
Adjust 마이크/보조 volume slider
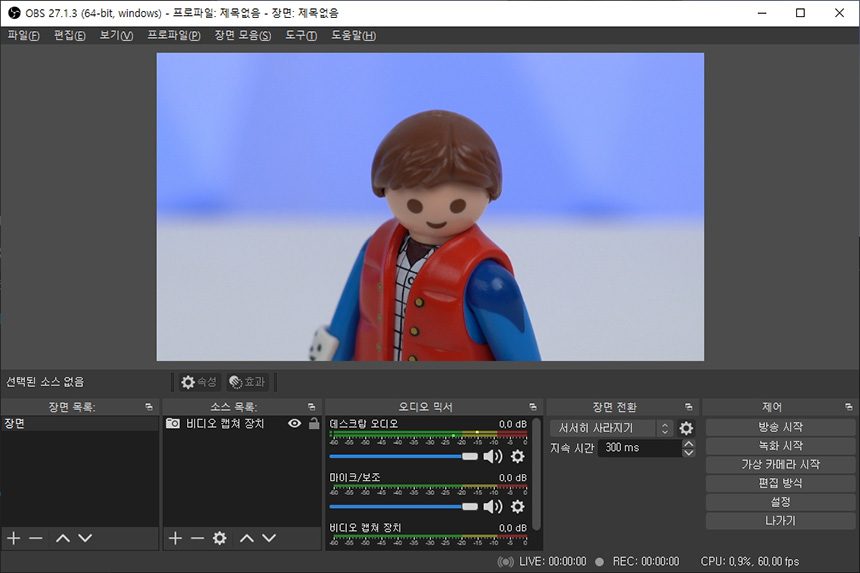click(x=404, y=507)
